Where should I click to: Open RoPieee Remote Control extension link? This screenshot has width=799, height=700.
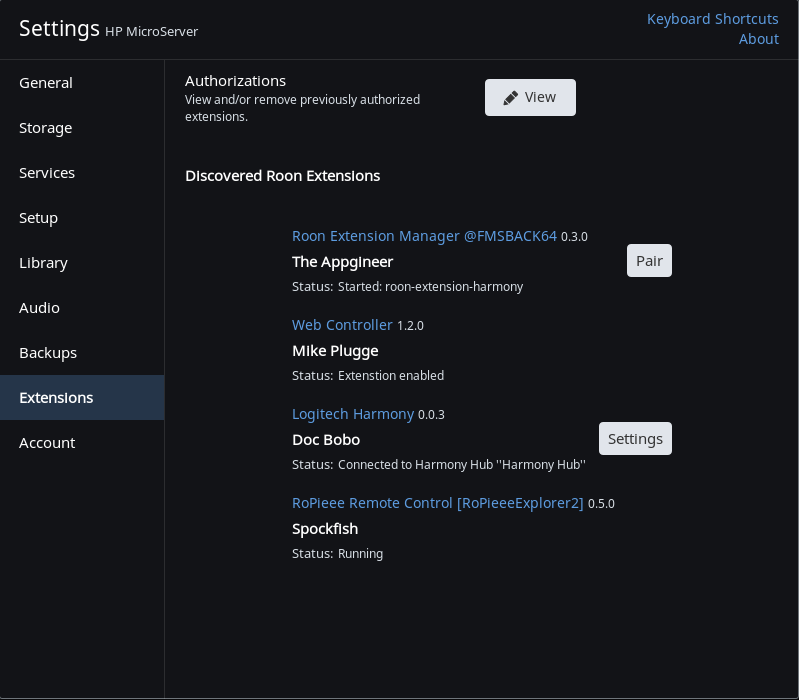(x=437, y=503)
